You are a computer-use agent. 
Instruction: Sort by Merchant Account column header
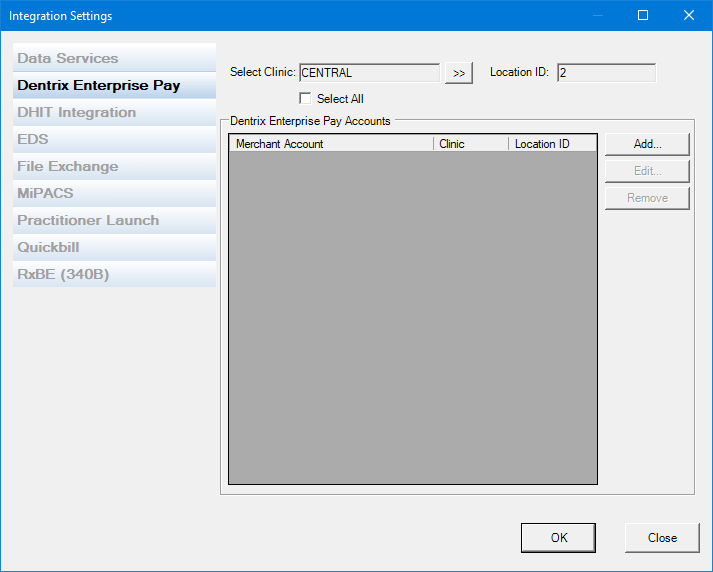pyautogui.click(x=331, y=144)
